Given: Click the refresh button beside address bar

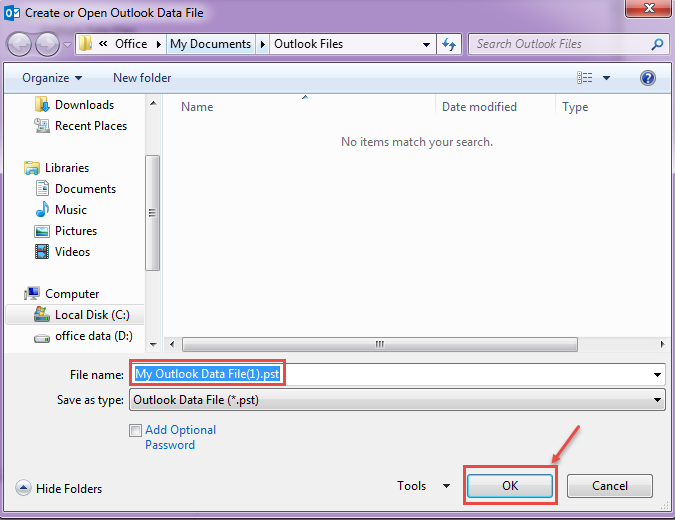Looking at the screenshot, I should [449, 44].
